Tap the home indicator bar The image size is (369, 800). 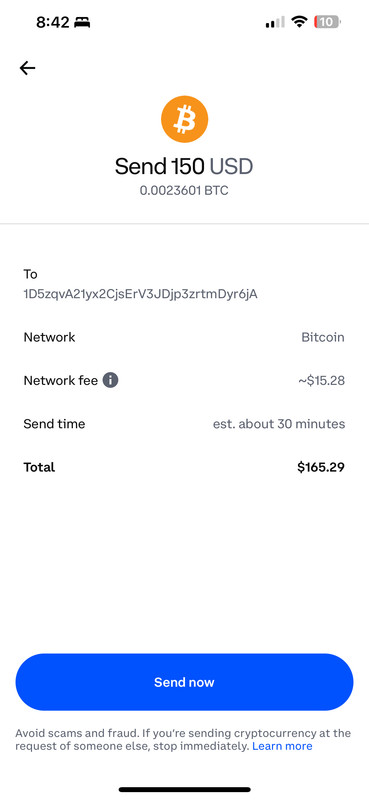[x=184, y=789]
